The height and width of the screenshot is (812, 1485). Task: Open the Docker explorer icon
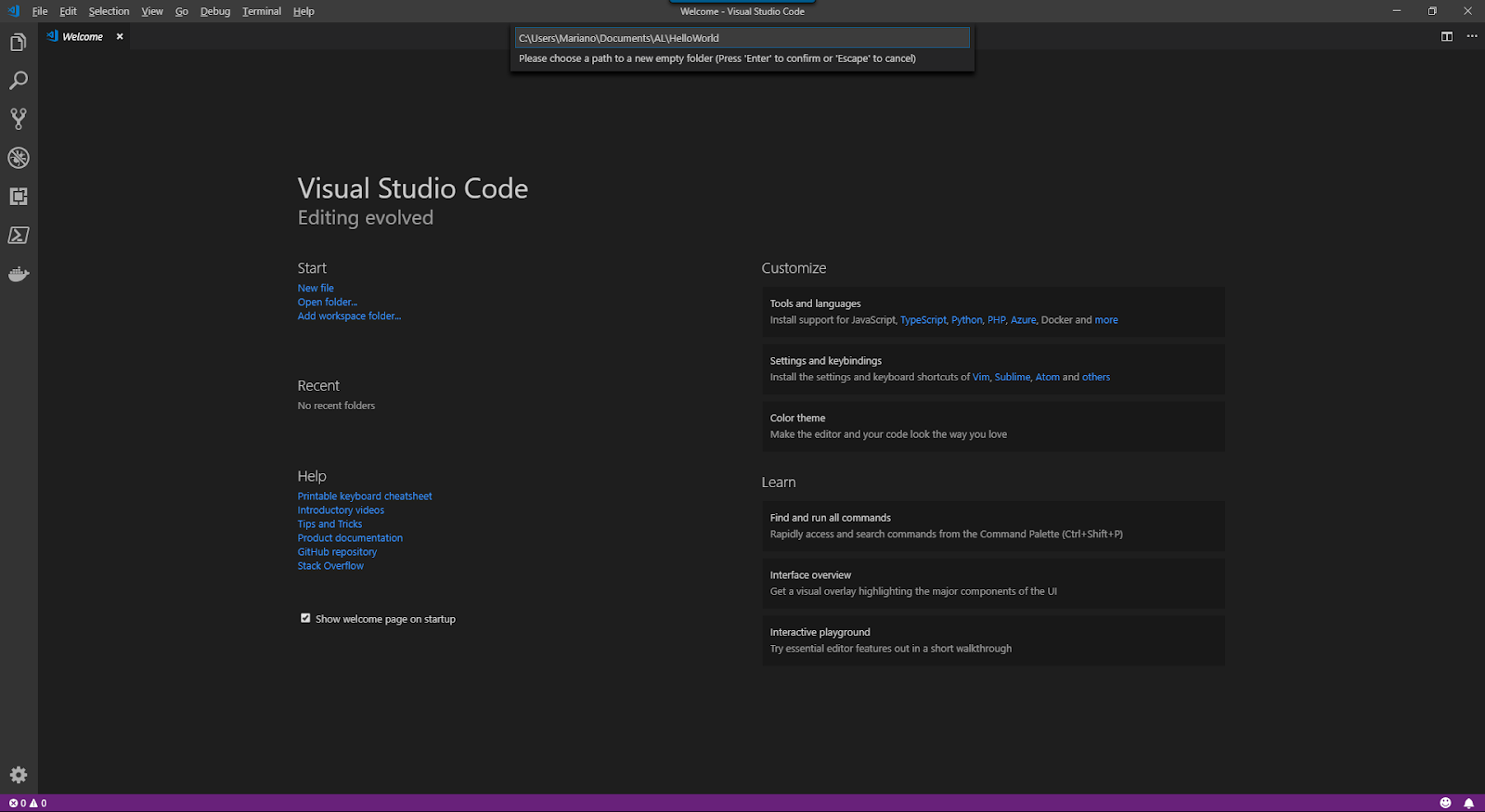tap(19, 275)
